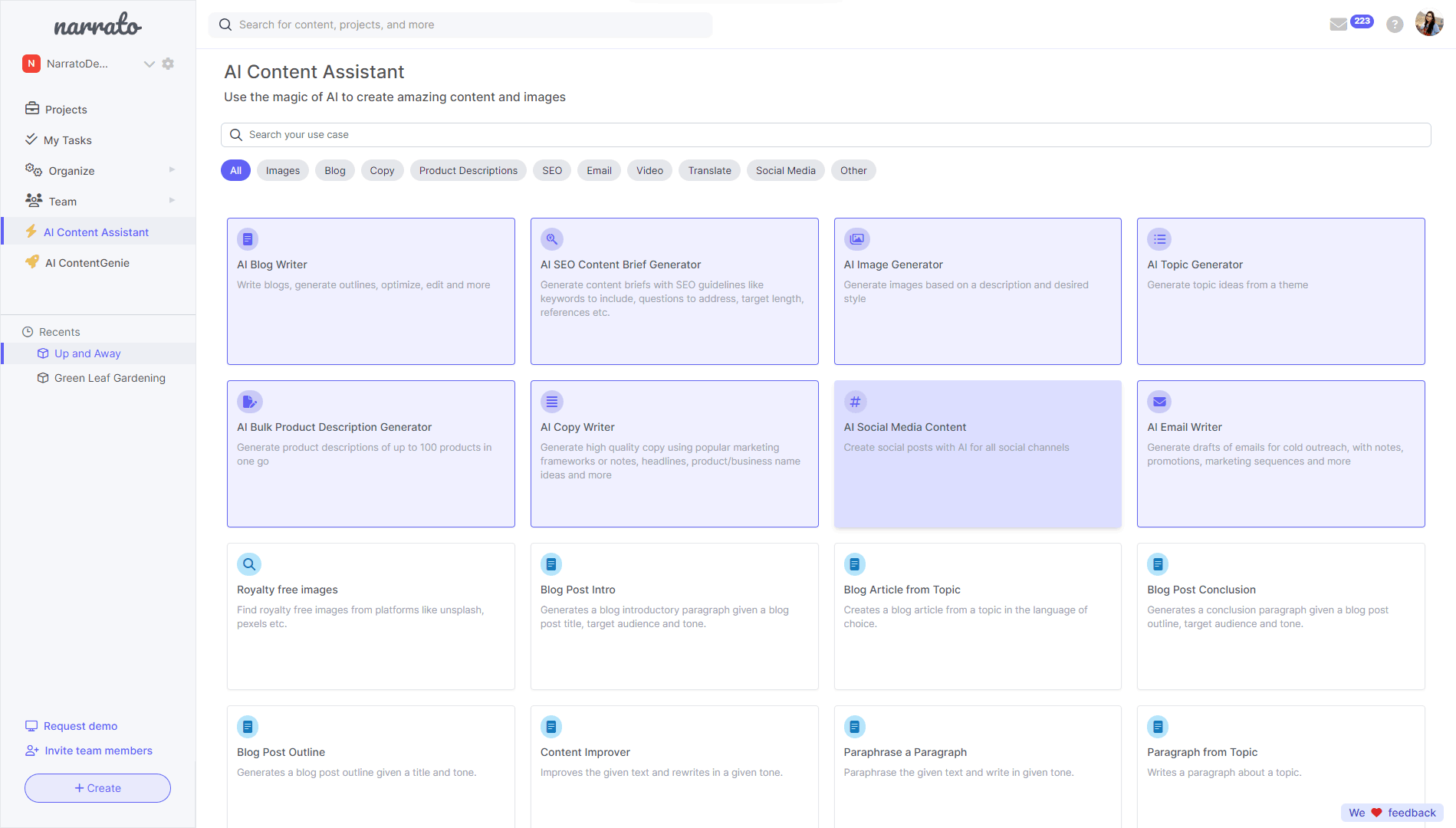The height and width of the screenshot is (828, 1456).
Task: Open Projects from the sidebar menu
Action: tap(65, 109)
